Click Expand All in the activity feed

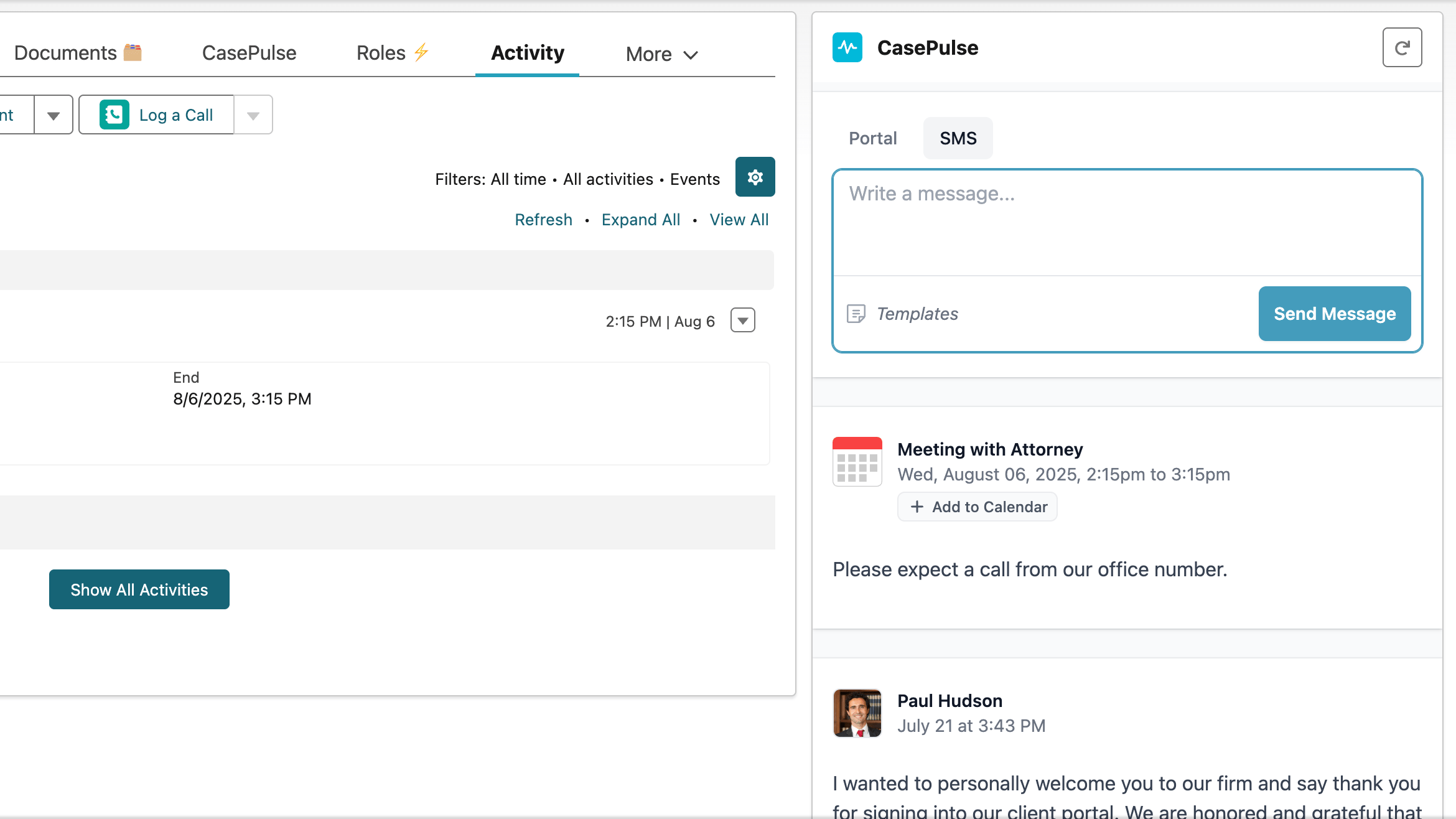(x=641, y=219)
